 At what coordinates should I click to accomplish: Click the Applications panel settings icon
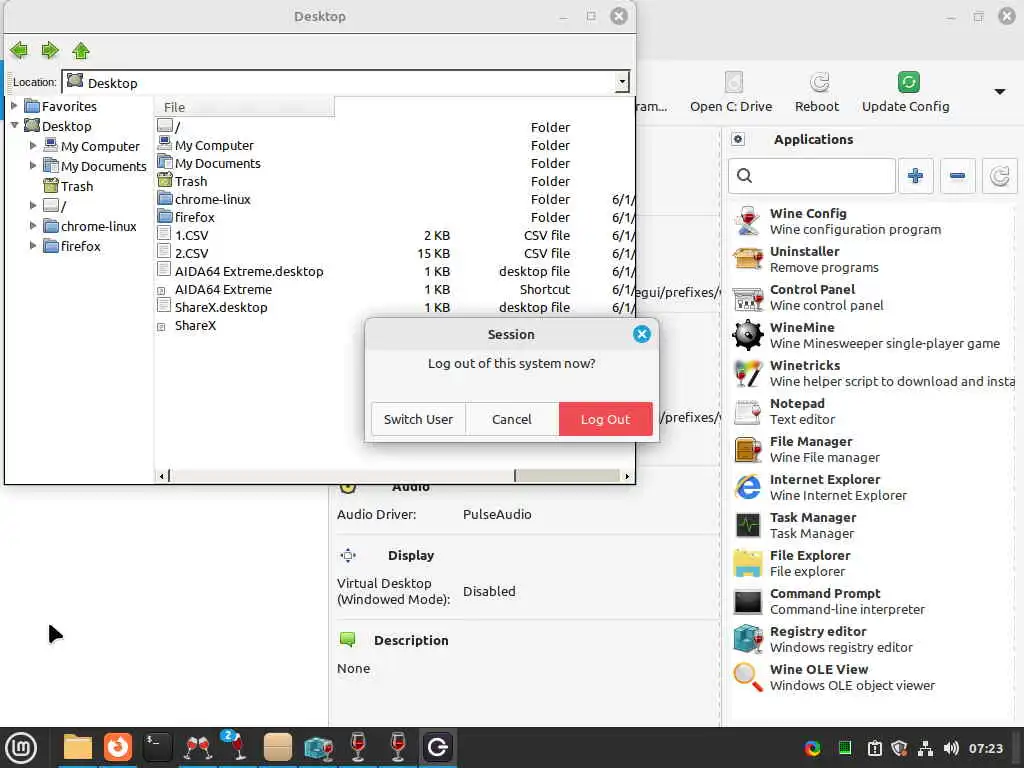(738, 139)
